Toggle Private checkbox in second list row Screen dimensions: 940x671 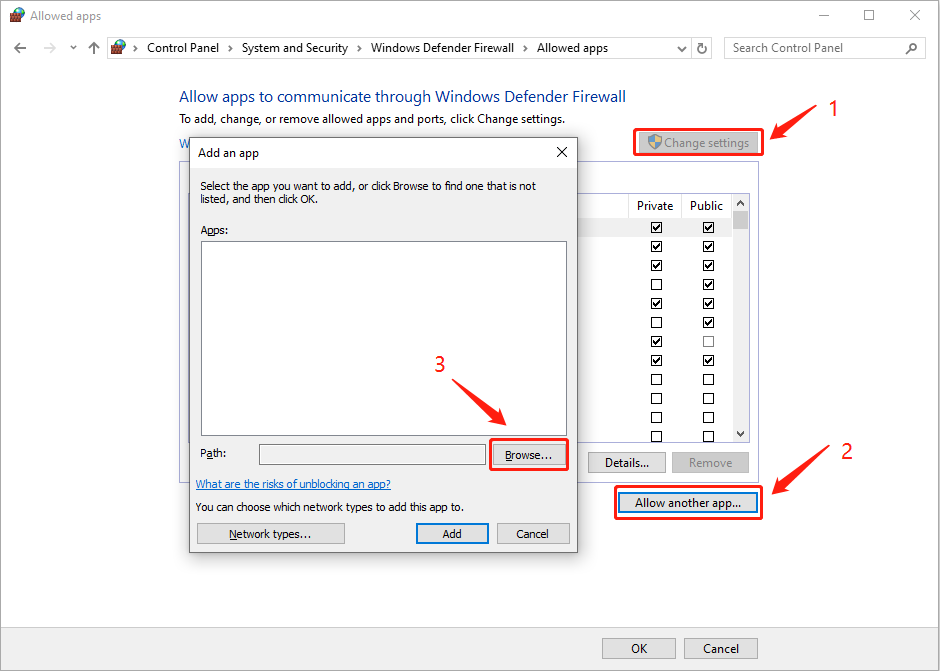(656, 246)
